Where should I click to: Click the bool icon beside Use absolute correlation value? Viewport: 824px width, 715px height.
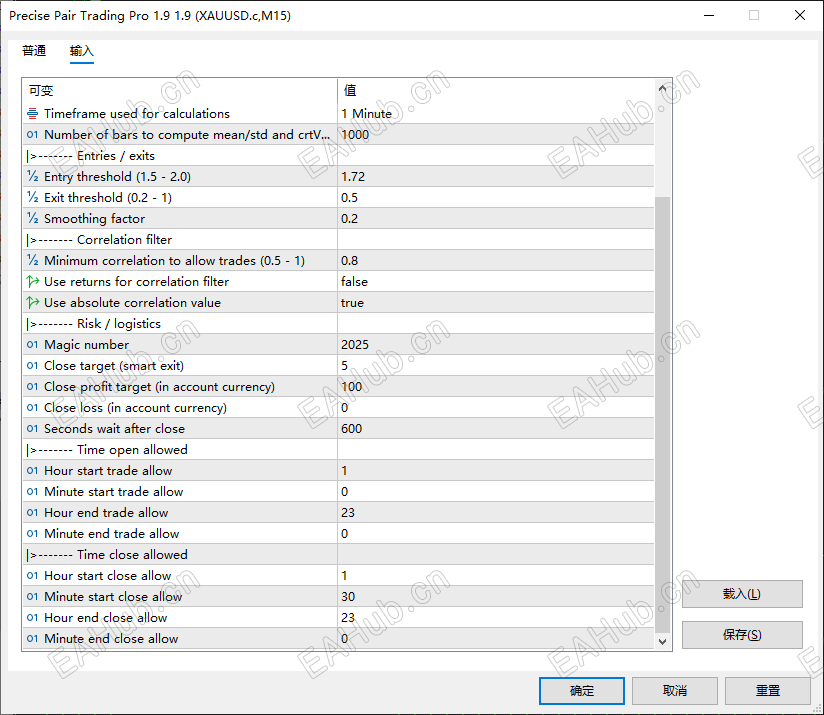click(33, 303)
